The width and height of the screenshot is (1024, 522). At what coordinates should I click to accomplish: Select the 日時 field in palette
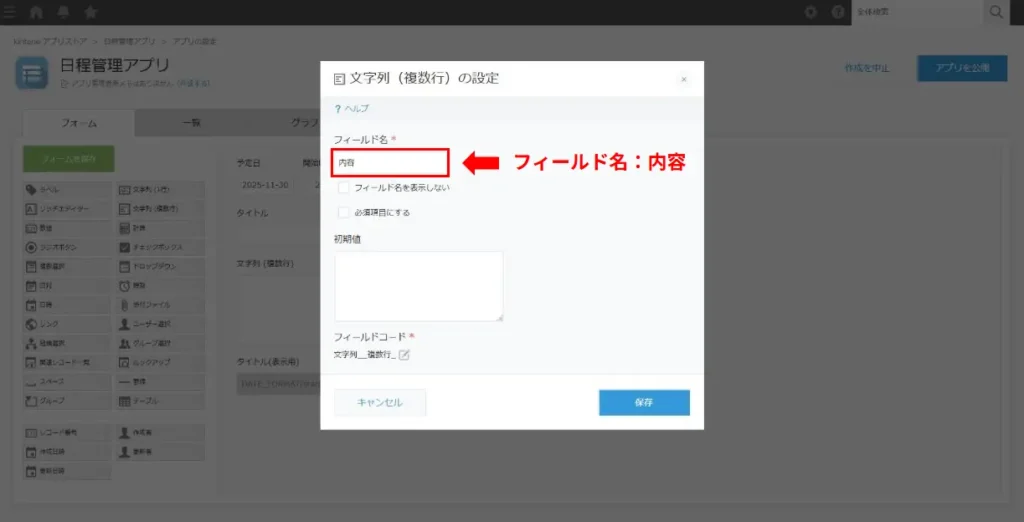pyautogui.click(x=67, y=304)
